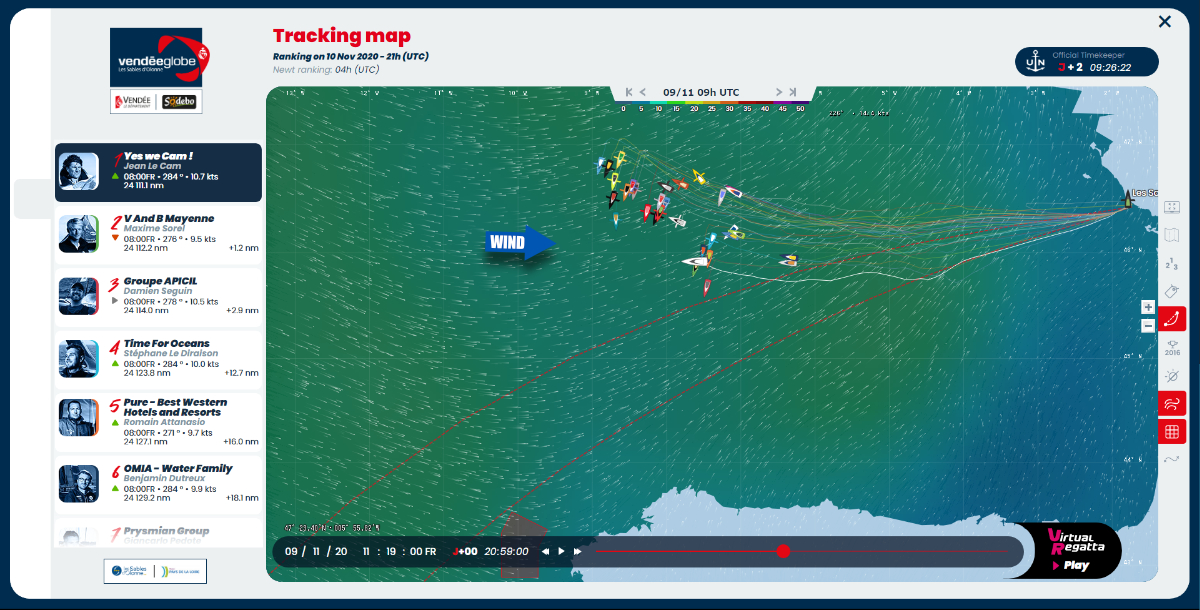Click Les Sables d'Olonne partner logo
This screenshot has width=1200, height=610.
point(127,571)
